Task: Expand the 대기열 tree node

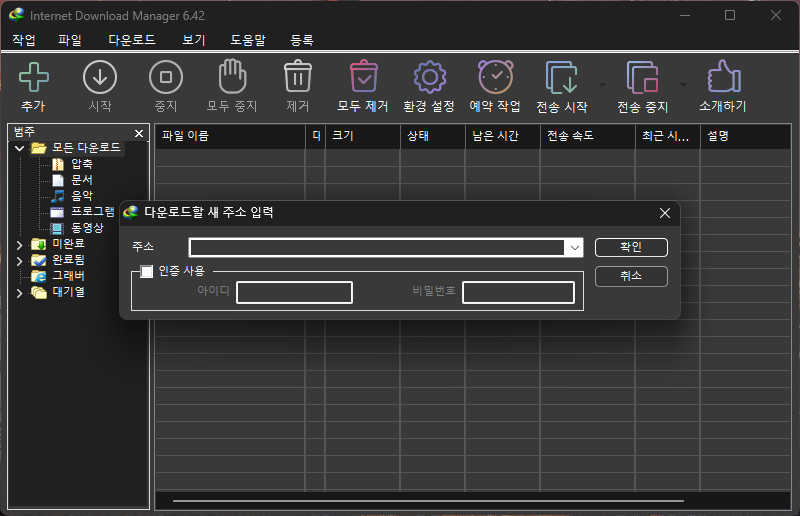Action: point(19,293)
